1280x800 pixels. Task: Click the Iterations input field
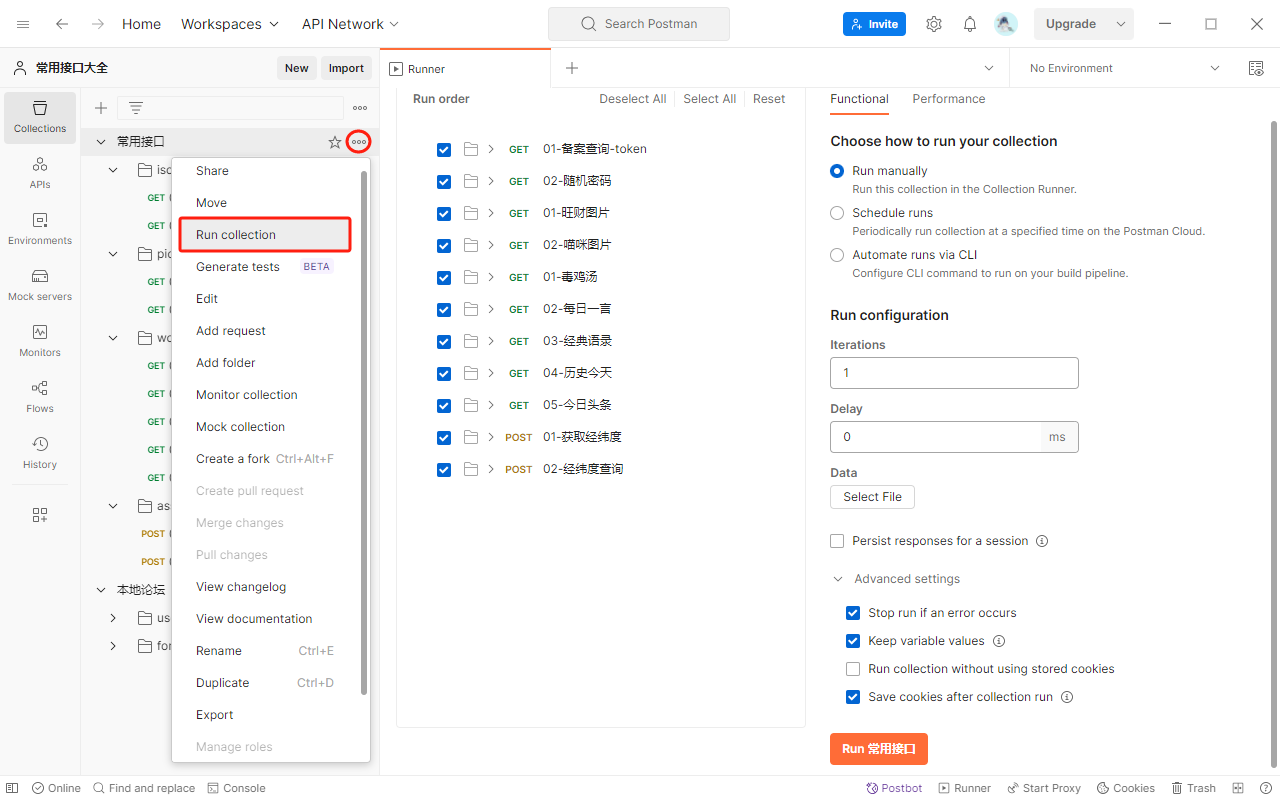pyautogui.click(x=954, y=373)
